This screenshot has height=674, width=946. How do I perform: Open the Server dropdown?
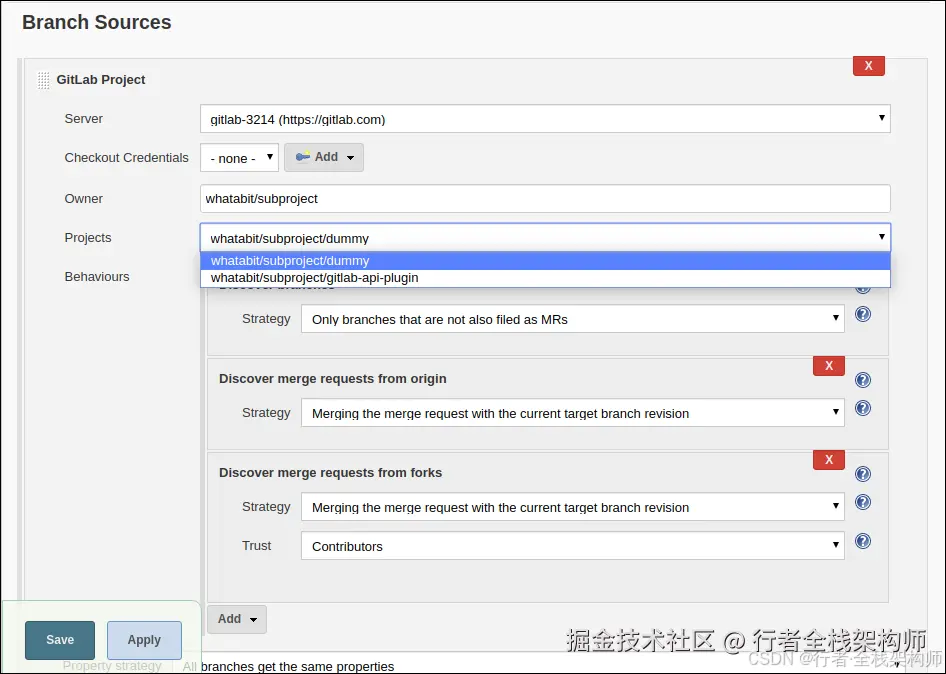pos(545,119)
